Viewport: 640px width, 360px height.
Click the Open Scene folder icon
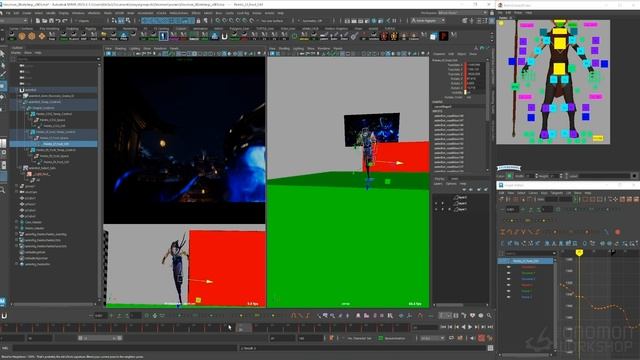[44, 20]
